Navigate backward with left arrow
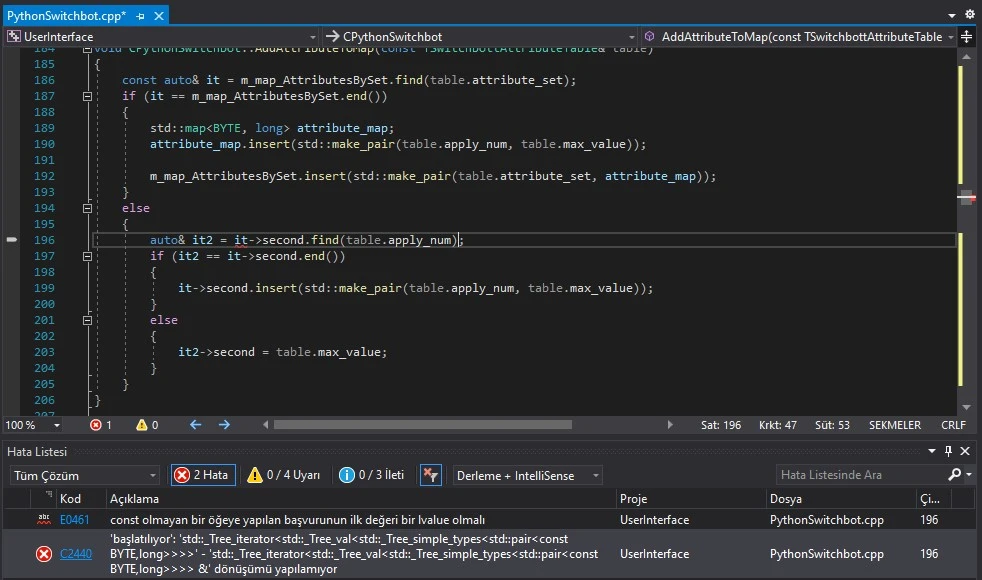 click(x=195, y=425)
